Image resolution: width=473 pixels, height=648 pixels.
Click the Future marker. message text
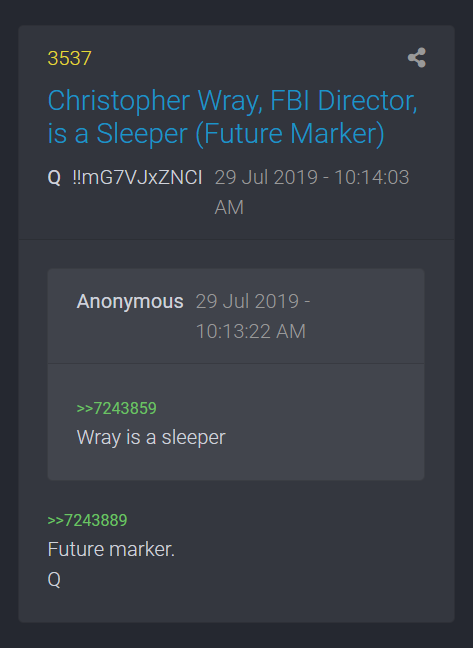pyautogui.click(x=111, y=550)
